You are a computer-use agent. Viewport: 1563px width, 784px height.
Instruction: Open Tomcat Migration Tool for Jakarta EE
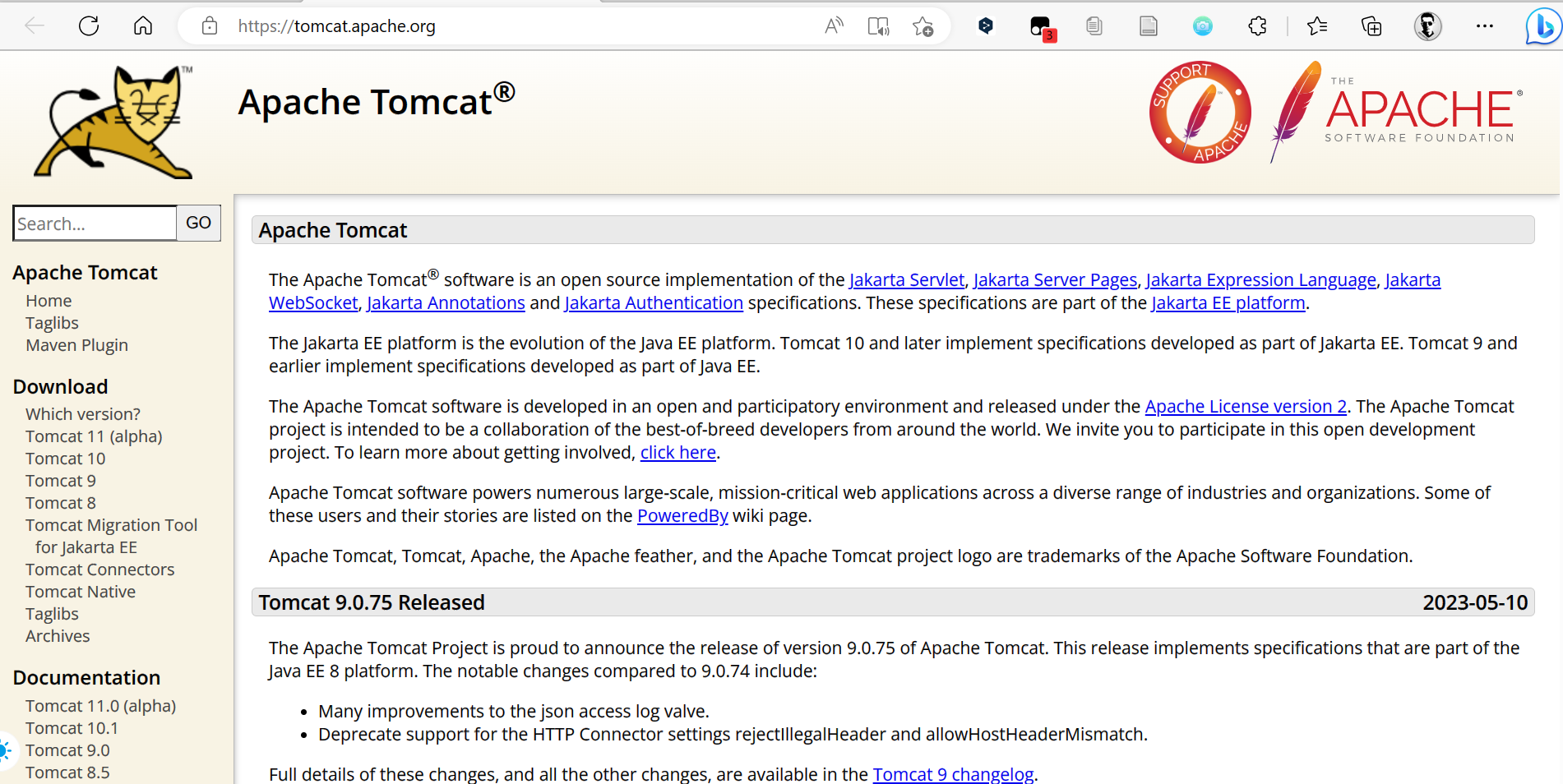[x=111, y=536]
